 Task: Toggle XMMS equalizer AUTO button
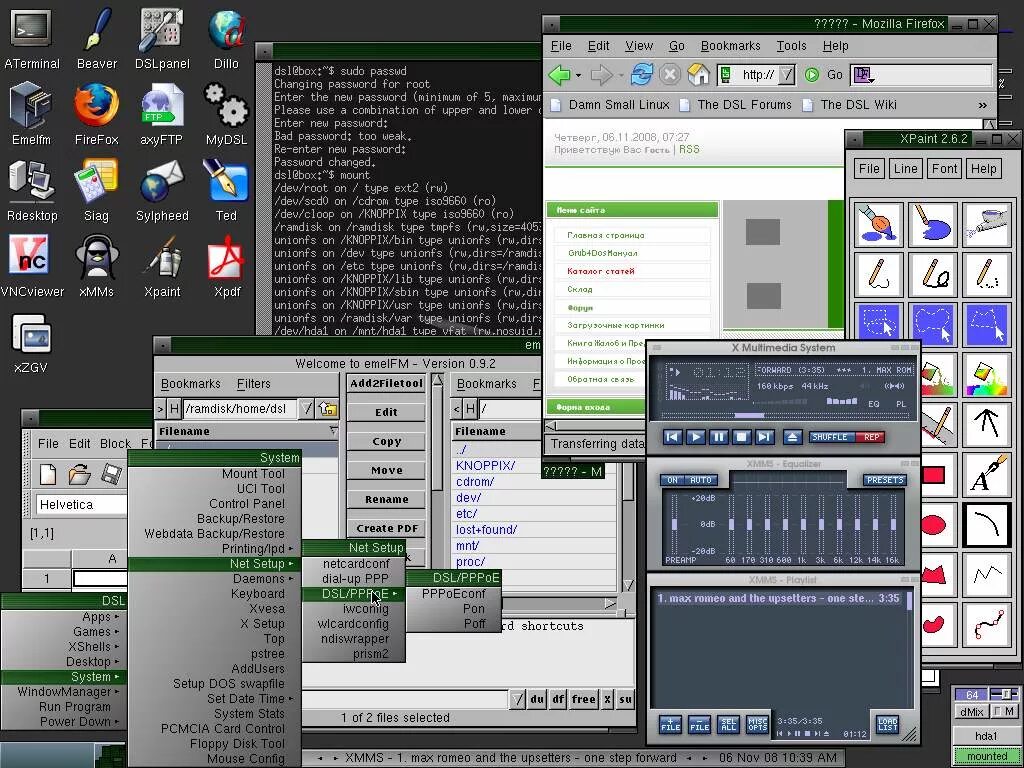click(701, 480)
